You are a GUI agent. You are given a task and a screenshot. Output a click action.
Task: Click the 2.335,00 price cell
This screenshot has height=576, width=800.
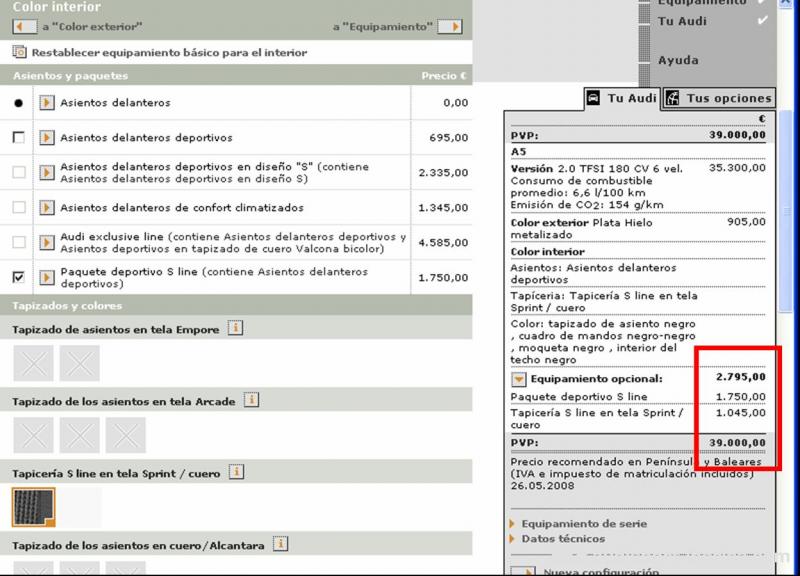click(441, 173)
